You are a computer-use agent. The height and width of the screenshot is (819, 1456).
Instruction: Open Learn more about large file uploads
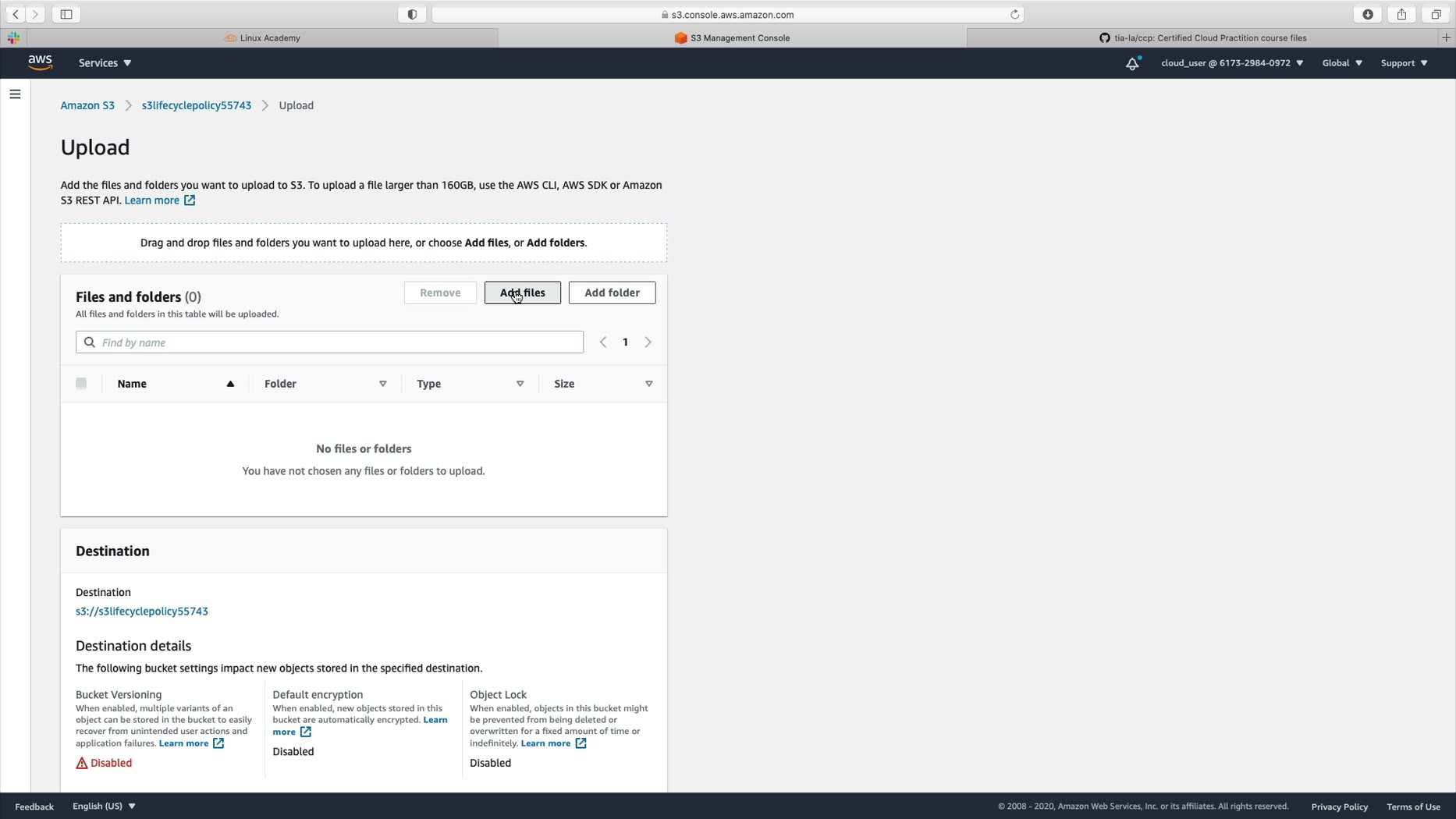coord(152,200)
